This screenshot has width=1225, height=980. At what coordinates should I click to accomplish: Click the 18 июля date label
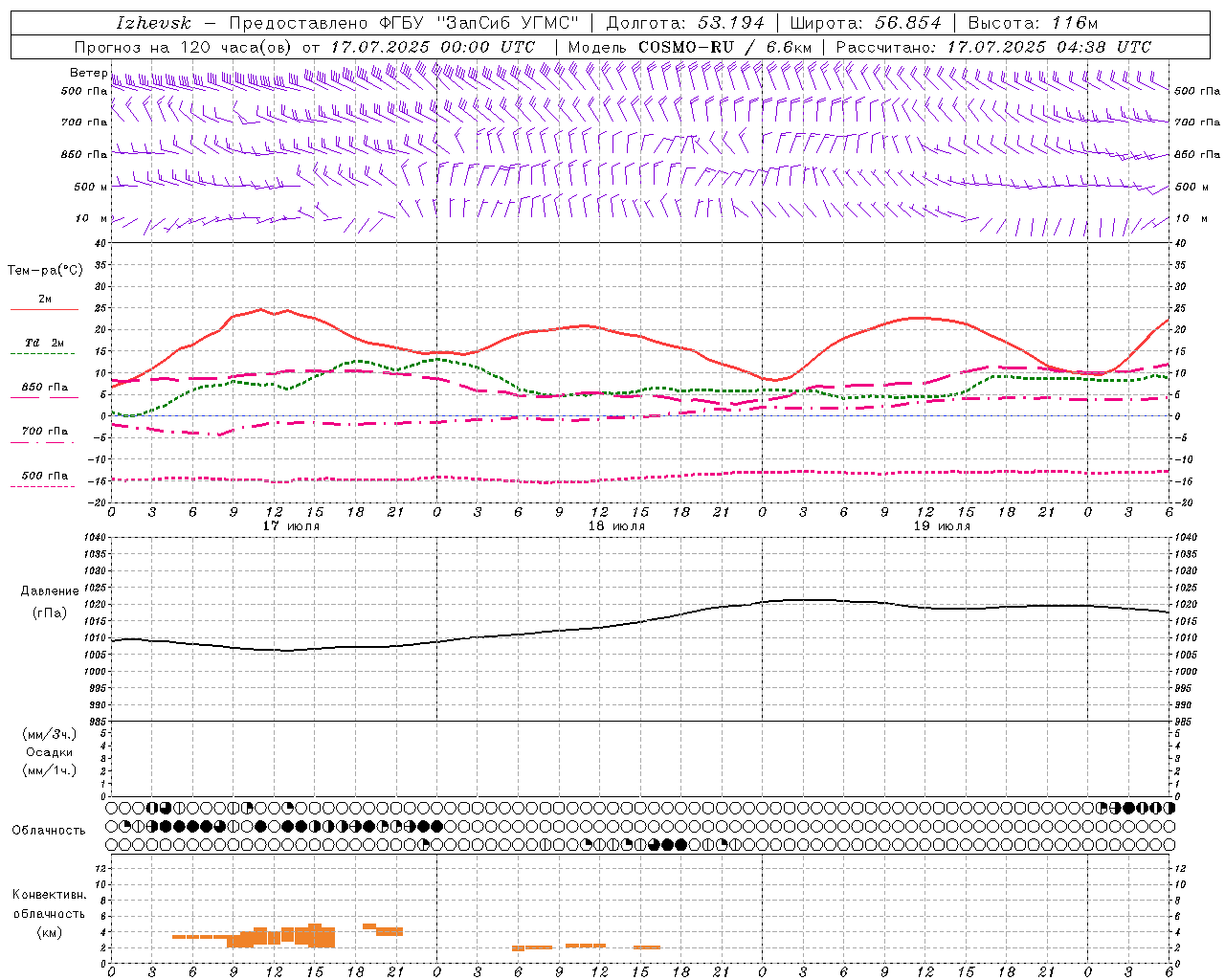616,526
